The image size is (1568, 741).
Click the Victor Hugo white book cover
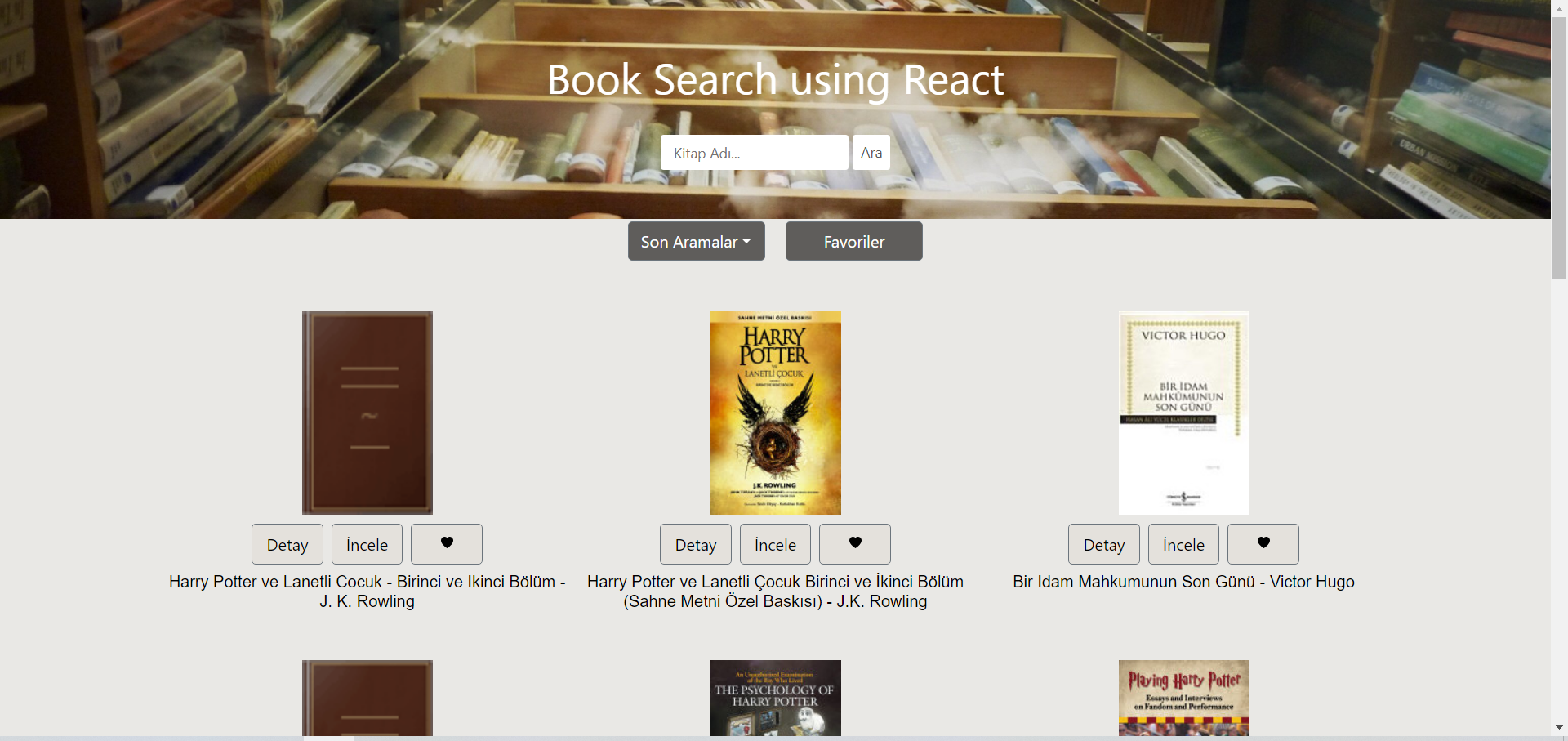click(1184, 413)
